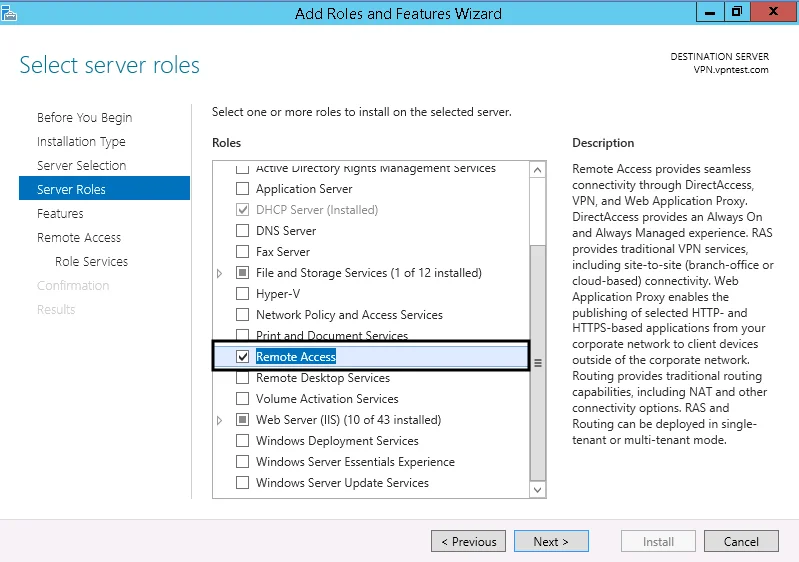Viewport: 799px width, 562px height.
Task: Click Remote Desktop Services label
Action: [323, 378]
